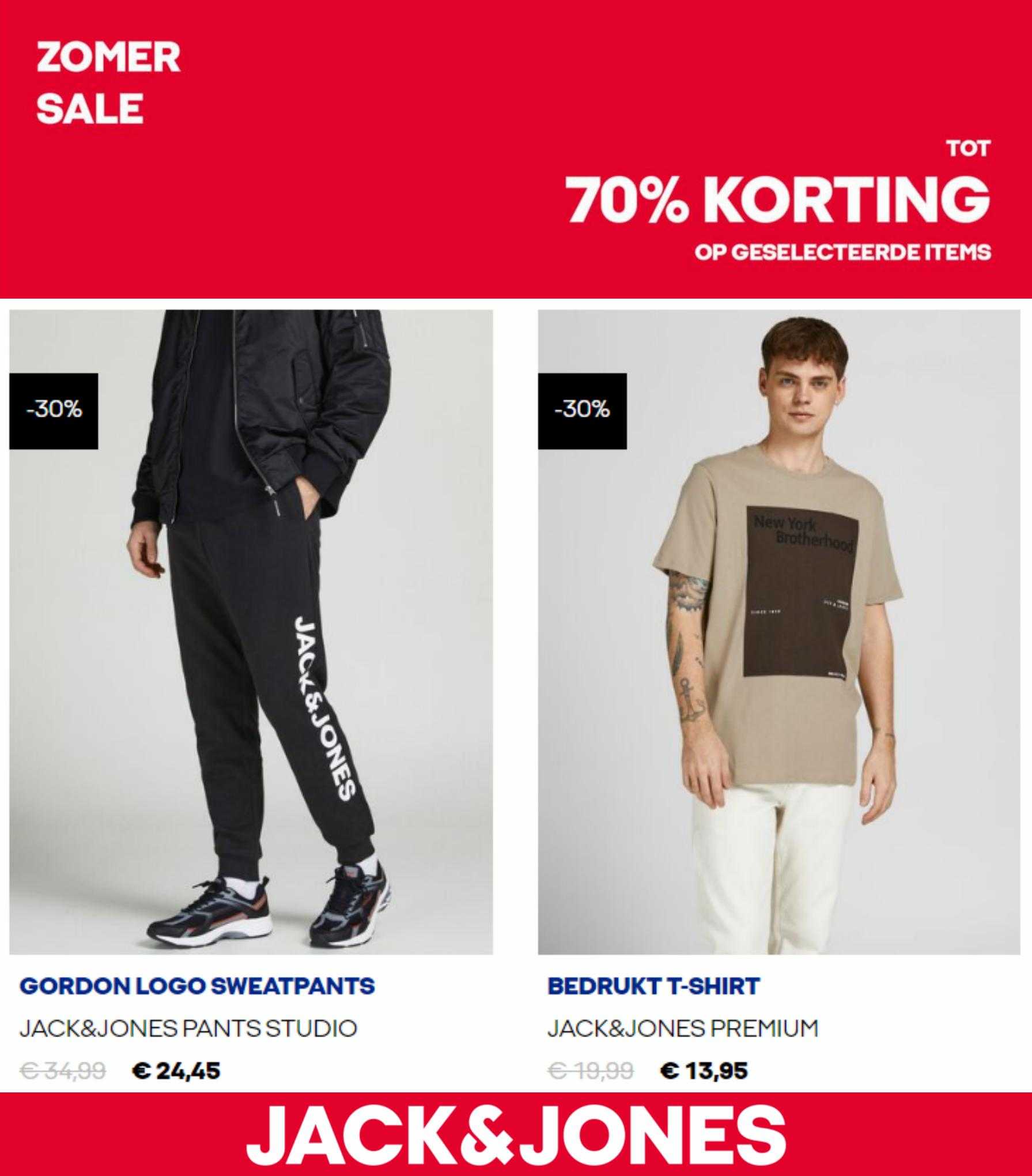Click the printed t-shirt product photo
Viewport: 1032px width, 1176px height.
779,632
